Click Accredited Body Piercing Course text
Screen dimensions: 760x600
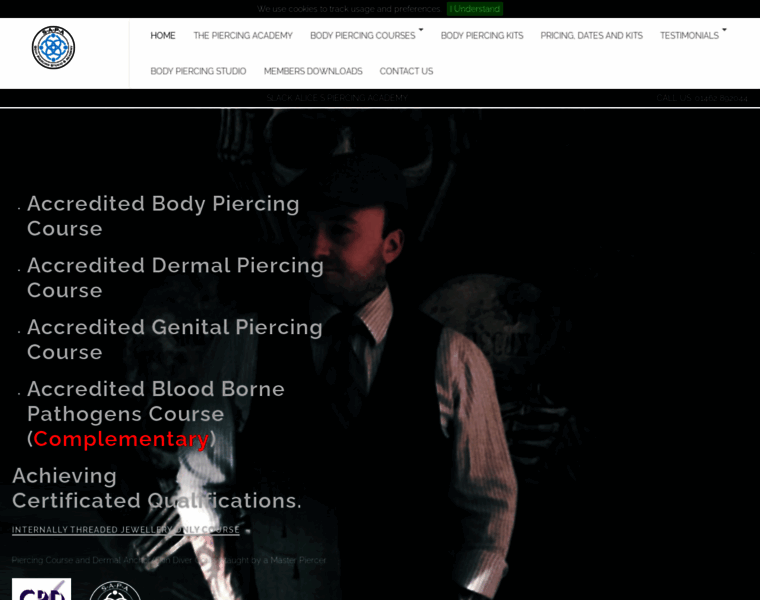tap(163, 216)
